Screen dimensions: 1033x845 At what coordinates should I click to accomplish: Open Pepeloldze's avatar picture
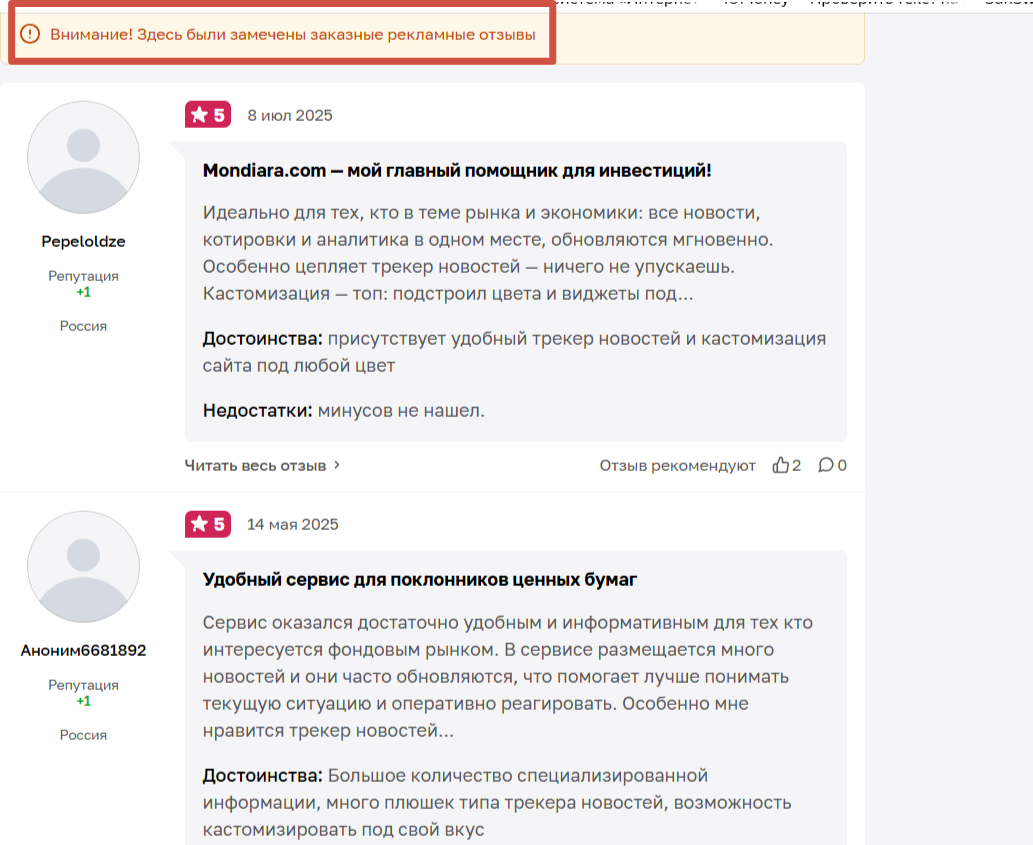click(x=84, y=157)
